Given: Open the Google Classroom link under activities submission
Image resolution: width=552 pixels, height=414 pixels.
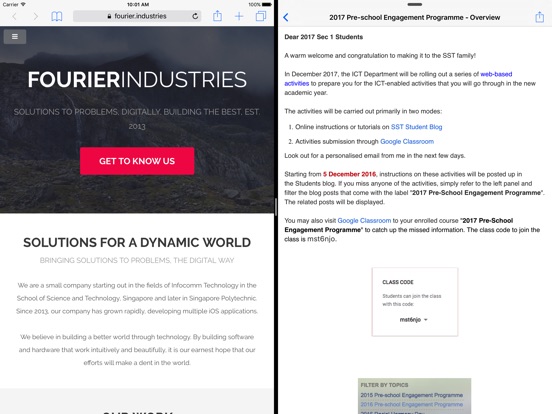Looking at the screenshot, I should (x=407, y=142).
